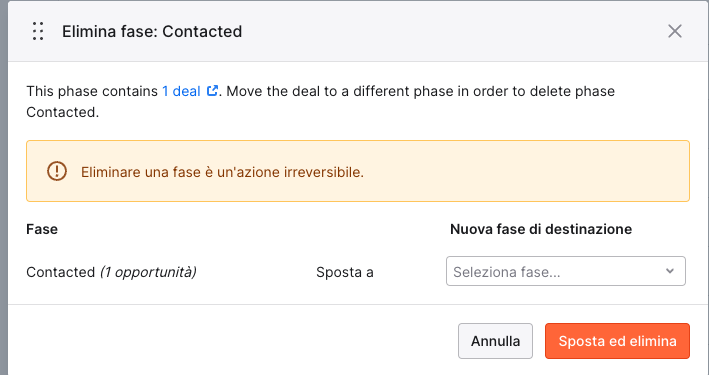Click the italic 1 opportunità count
The height and width of the screenshot is (375, 709).
pyautogui.click(x=148, y=272)
